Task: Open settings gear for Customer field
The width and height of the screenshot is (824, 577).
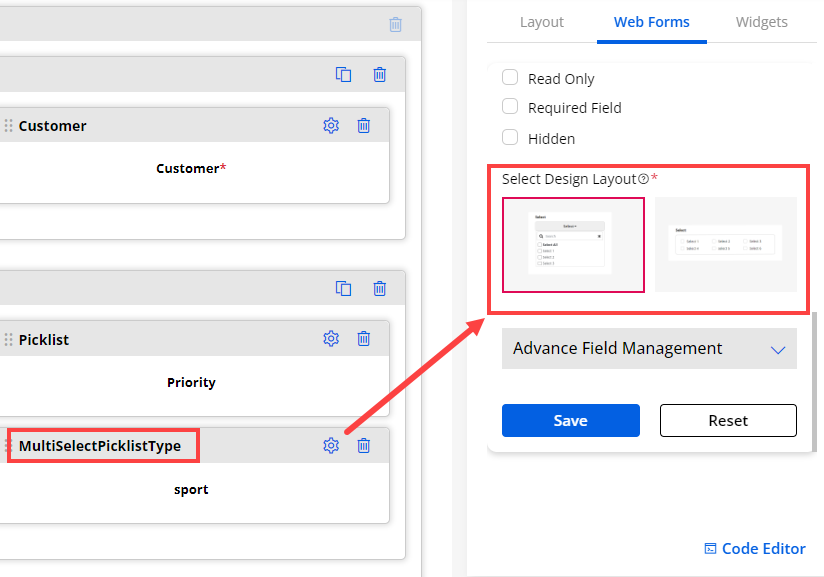Action: [x=331, y=126]
